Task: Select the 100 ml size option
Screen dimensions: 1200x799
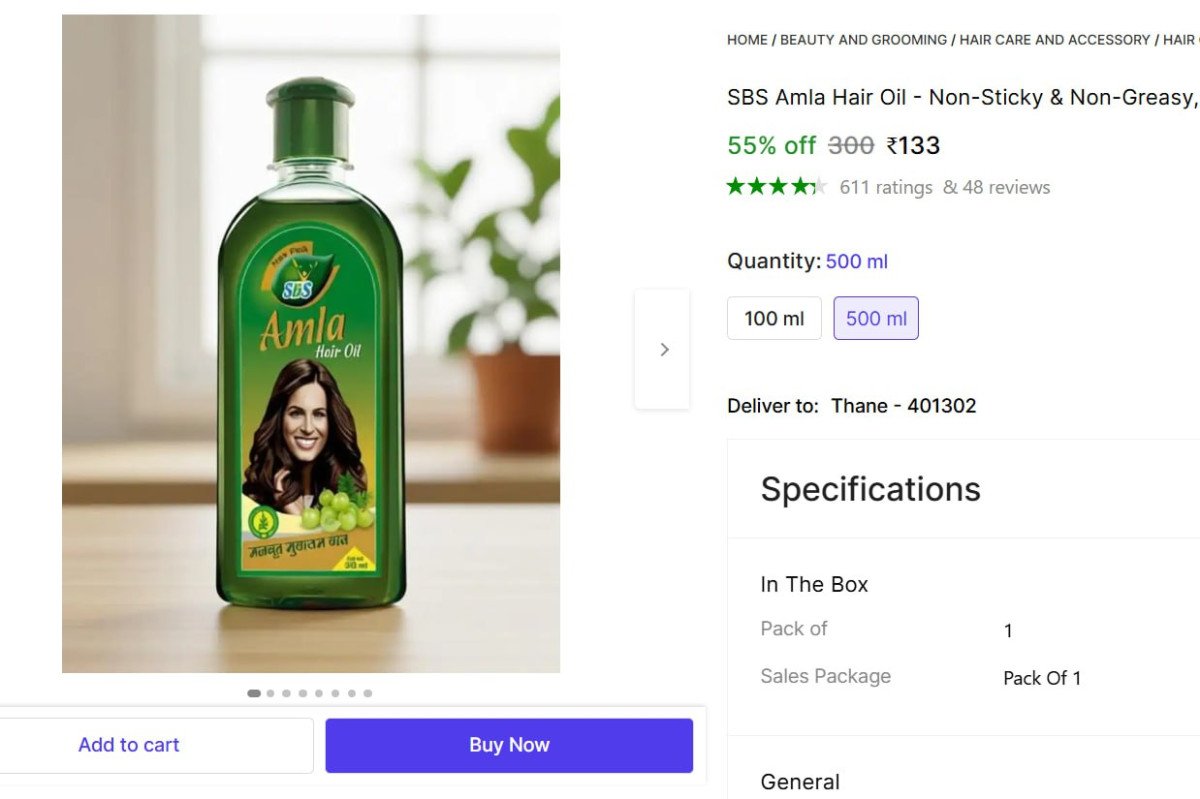Action: 774,318
